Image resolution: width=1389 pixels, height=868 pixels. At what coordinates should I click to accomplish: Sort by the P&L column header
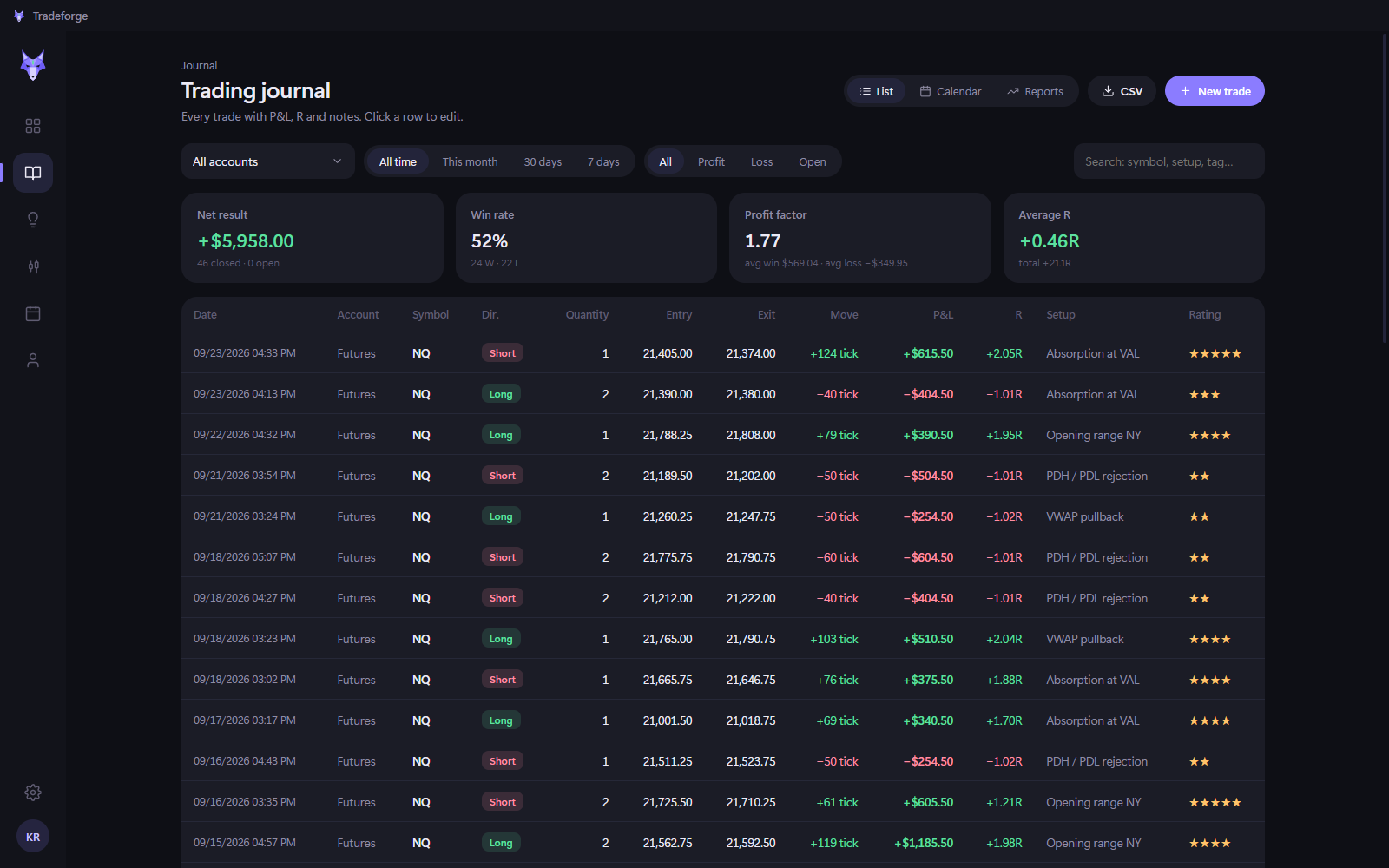point(943,315)
